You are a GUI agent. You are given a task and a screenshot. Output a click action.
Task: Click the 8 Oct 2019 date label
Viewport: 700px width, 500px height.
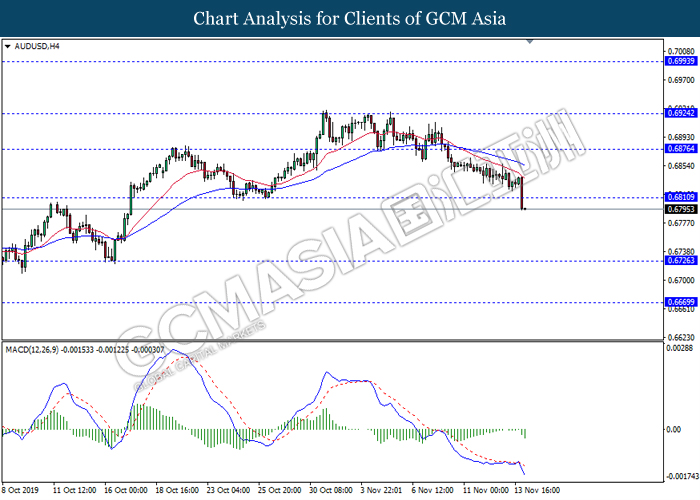tap(20, 490)
